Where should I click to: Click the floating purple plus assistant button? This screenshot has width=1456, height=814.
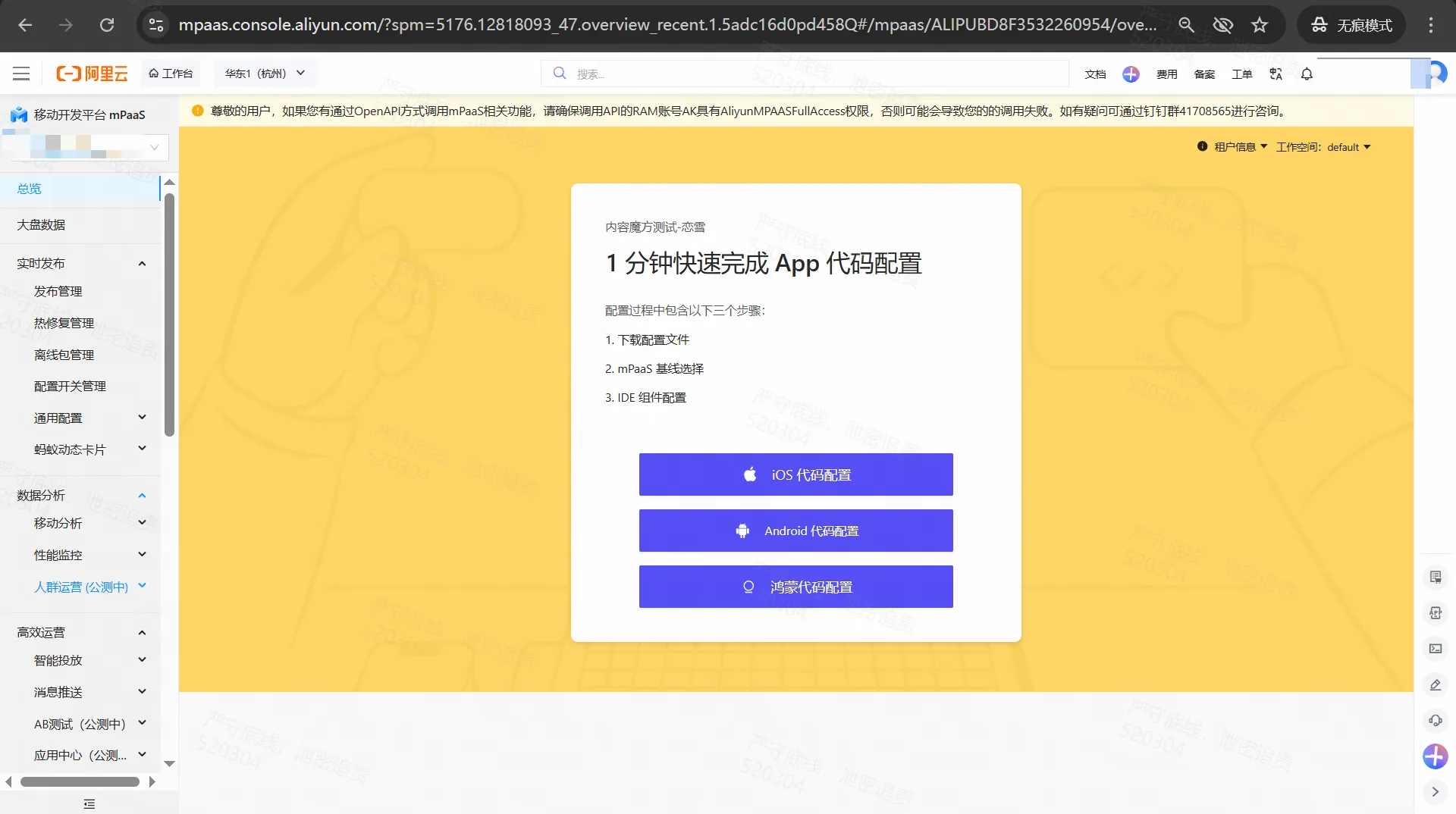1436,756
